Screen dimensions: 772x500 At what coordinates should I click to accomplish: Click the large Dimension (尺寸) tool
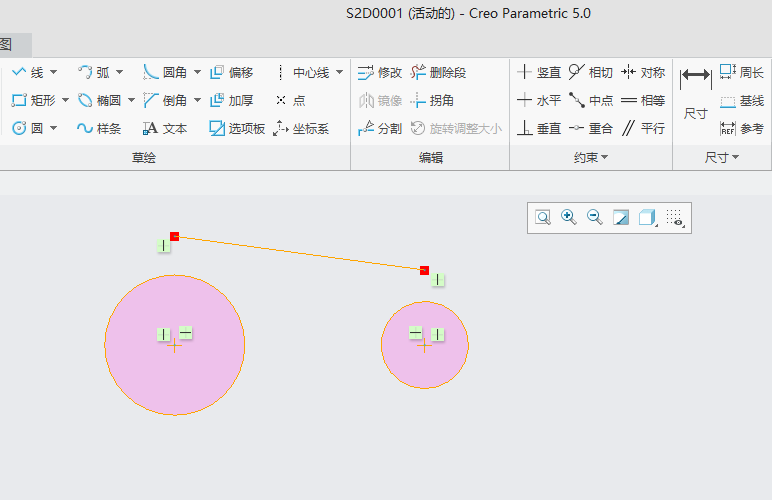pyautogui.click(x=696, y=94)
